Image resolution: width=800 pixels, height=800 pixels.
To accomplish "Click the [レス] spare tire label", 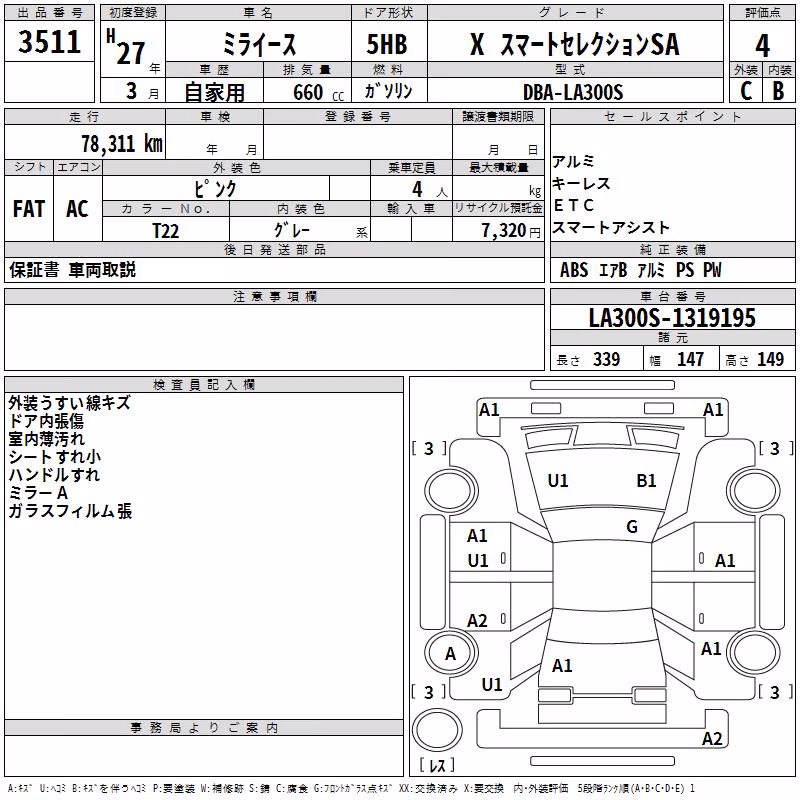I will (x=437, y=765).
